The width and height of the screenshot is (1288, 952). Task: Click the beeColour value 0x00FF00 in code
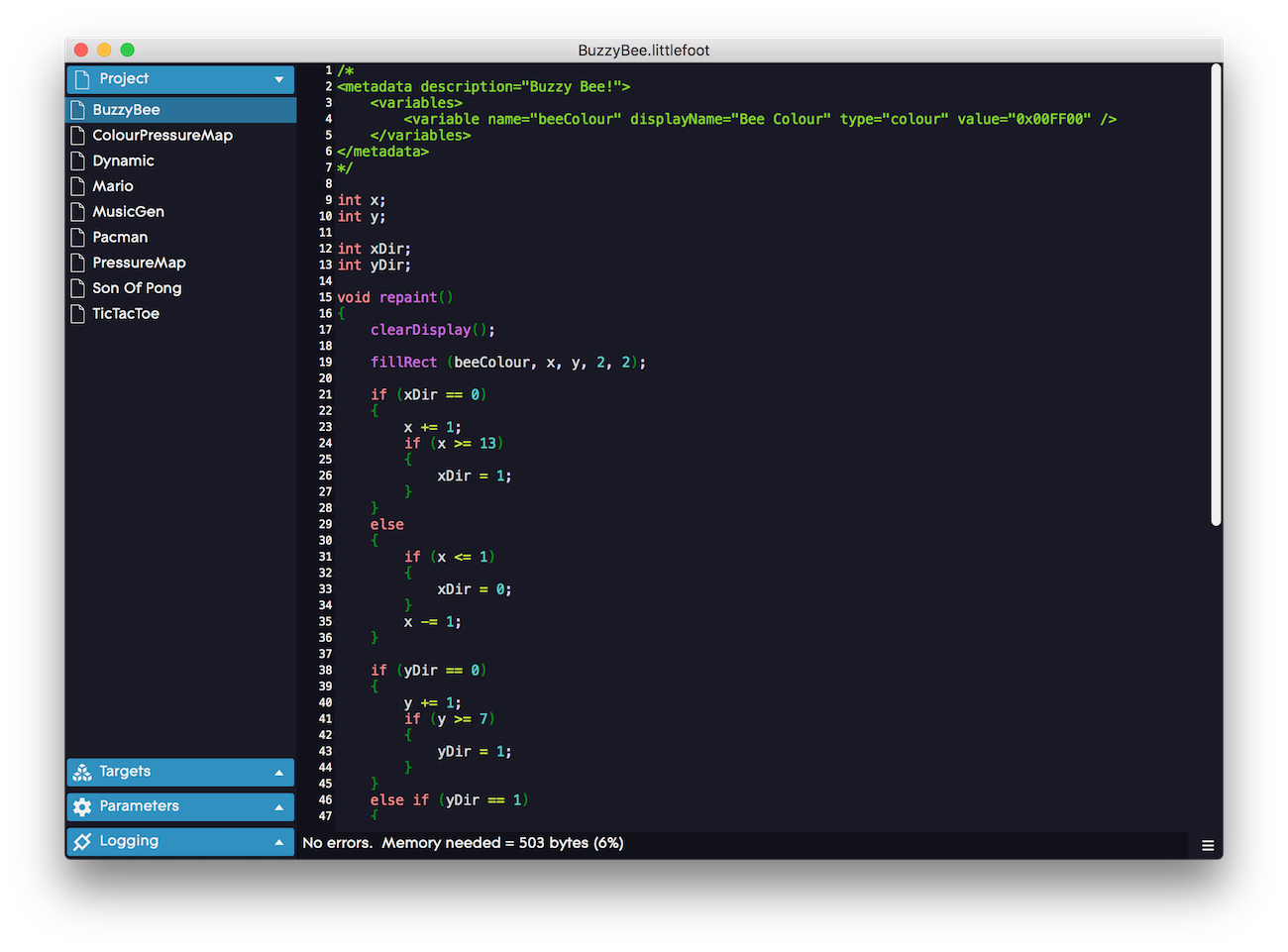(1049, 119)
